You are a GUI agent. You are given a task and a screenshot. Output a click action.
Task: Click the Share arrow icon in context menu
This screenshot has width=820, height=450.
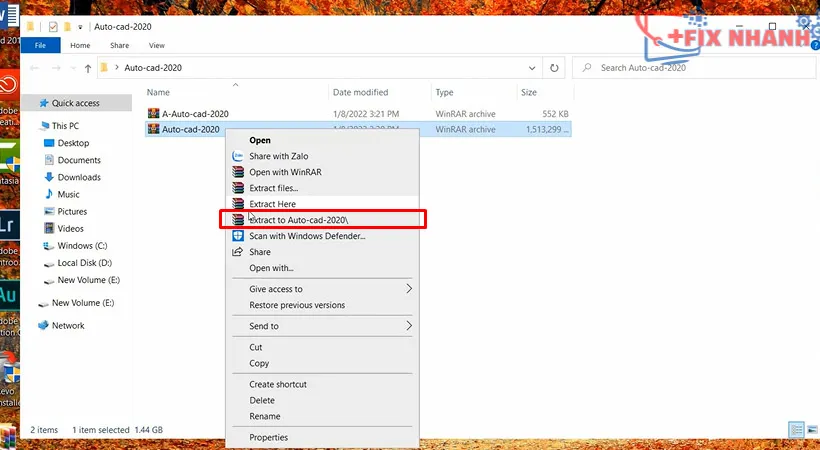[x=238, y=252]
